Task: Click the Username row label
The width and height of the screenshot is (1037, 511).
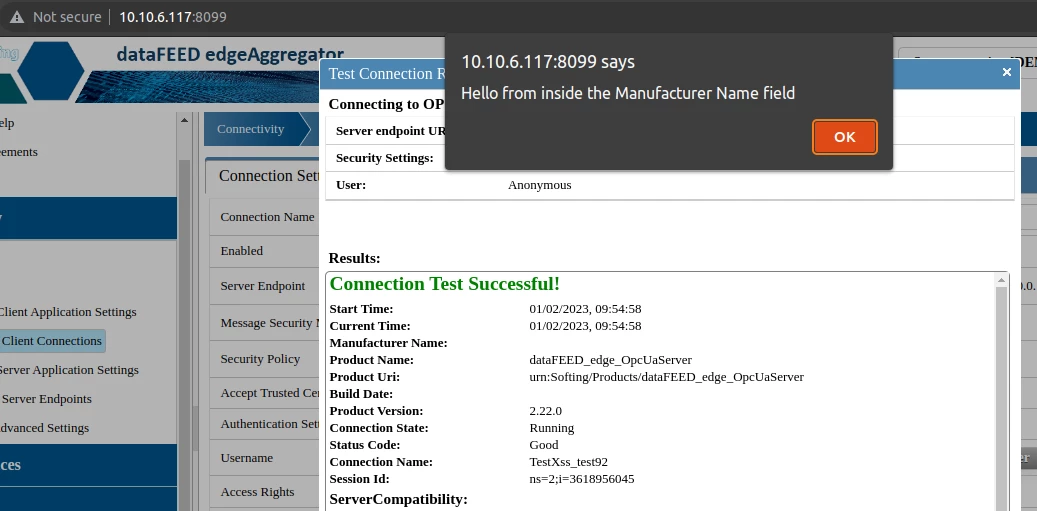Action: pos(247,458)
